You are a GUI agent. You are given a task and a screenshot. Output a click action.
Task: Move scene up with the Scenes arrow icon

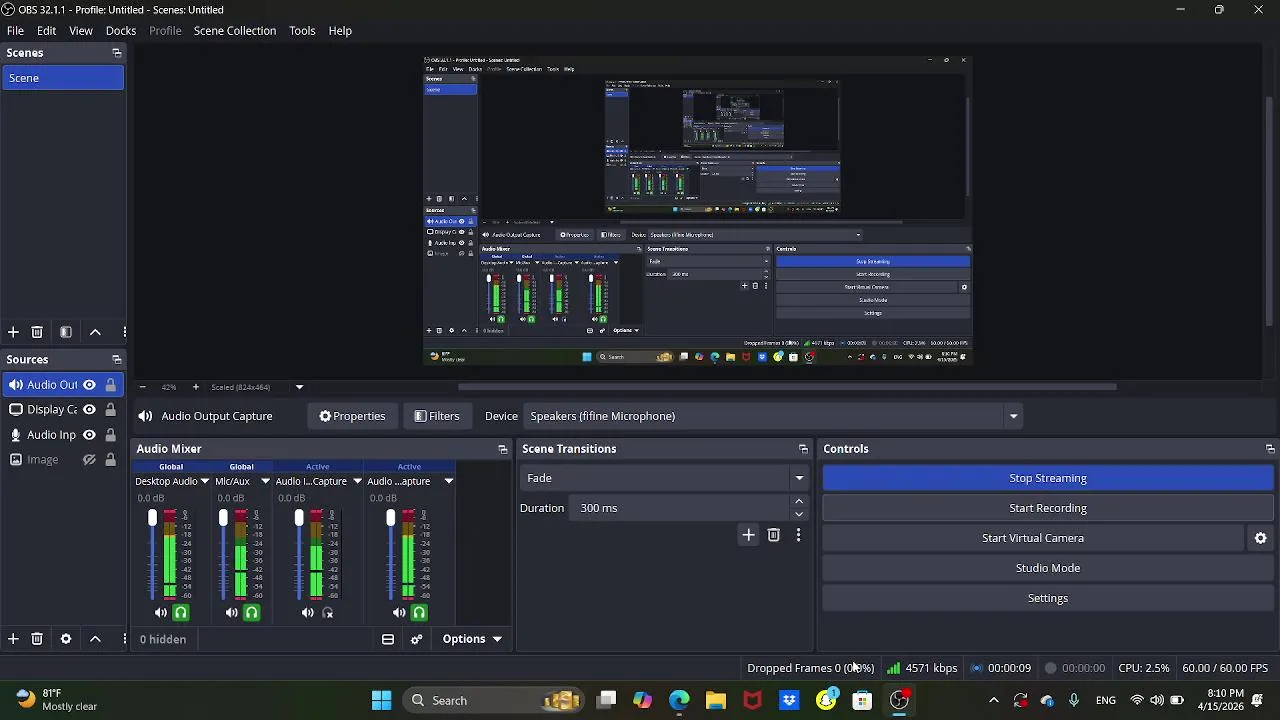point(95,332)
